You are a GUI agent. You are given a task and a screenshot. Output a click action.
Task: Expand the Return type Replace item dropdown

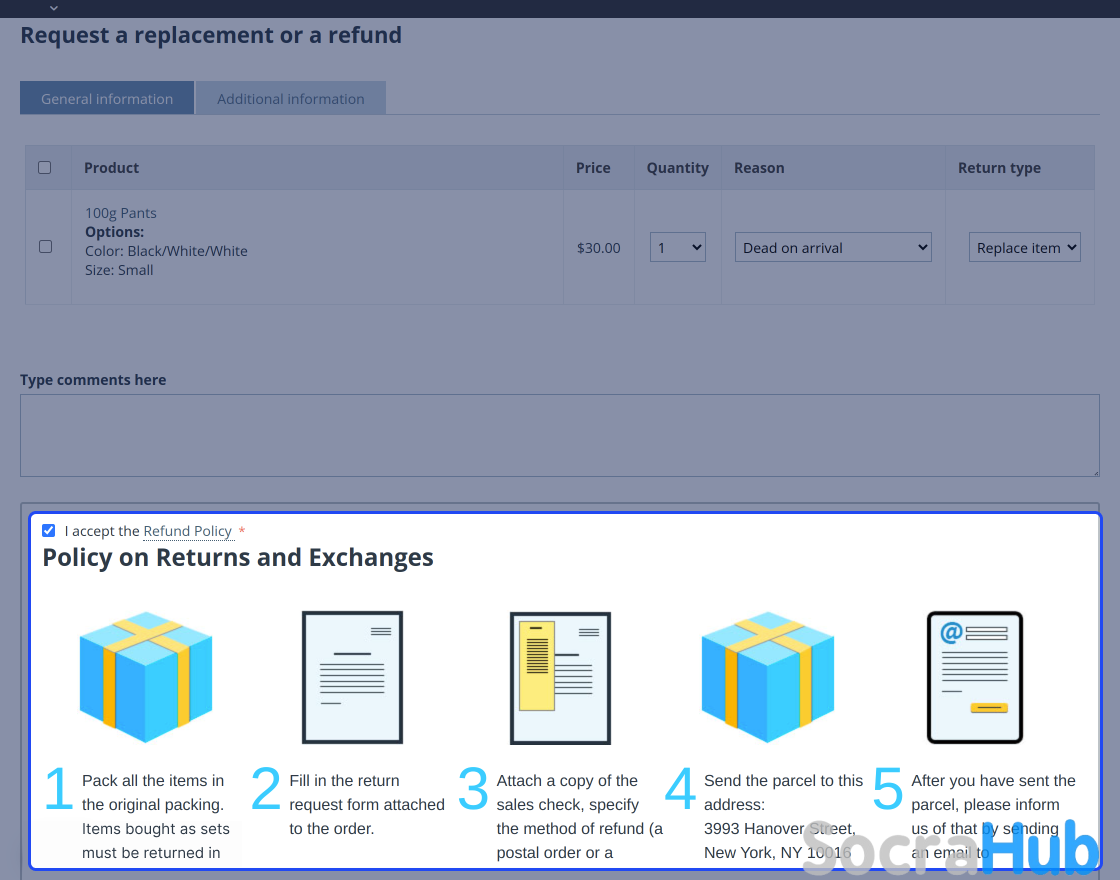click(1024, 248)
